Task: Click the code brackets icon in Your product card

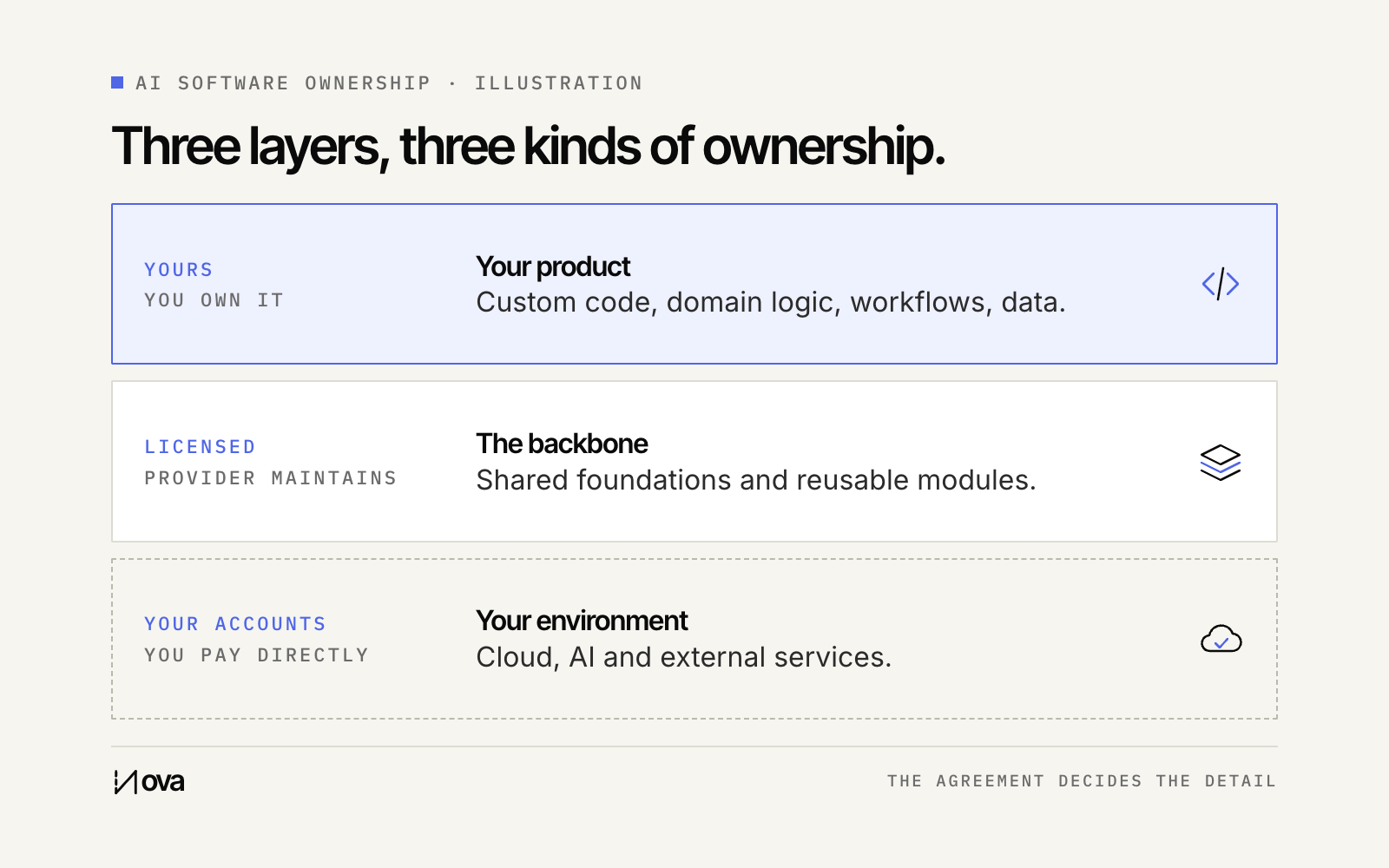Action: coord(1220,284)
